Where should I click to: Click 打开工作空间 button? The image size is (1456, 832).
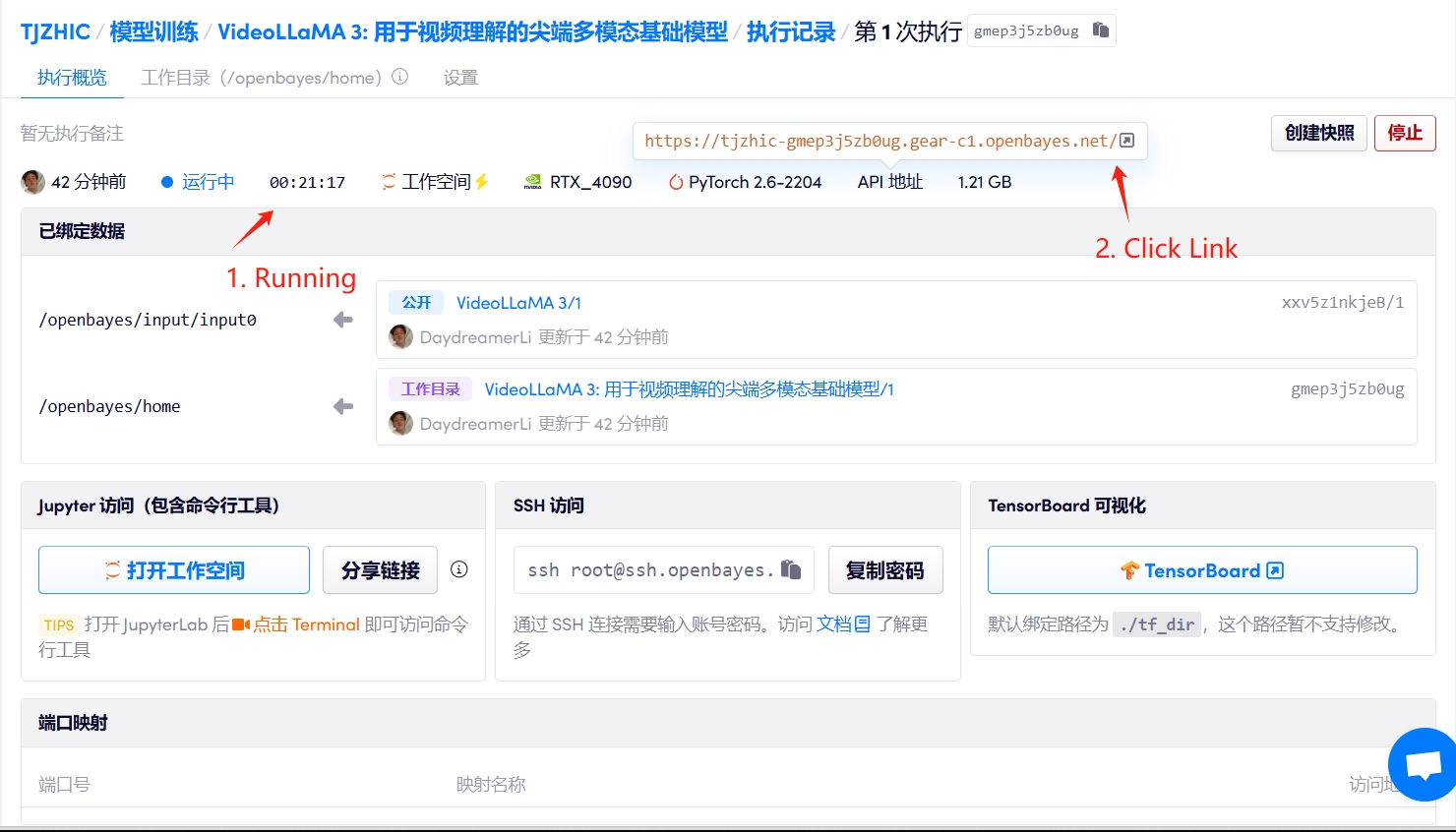[174, 570]
